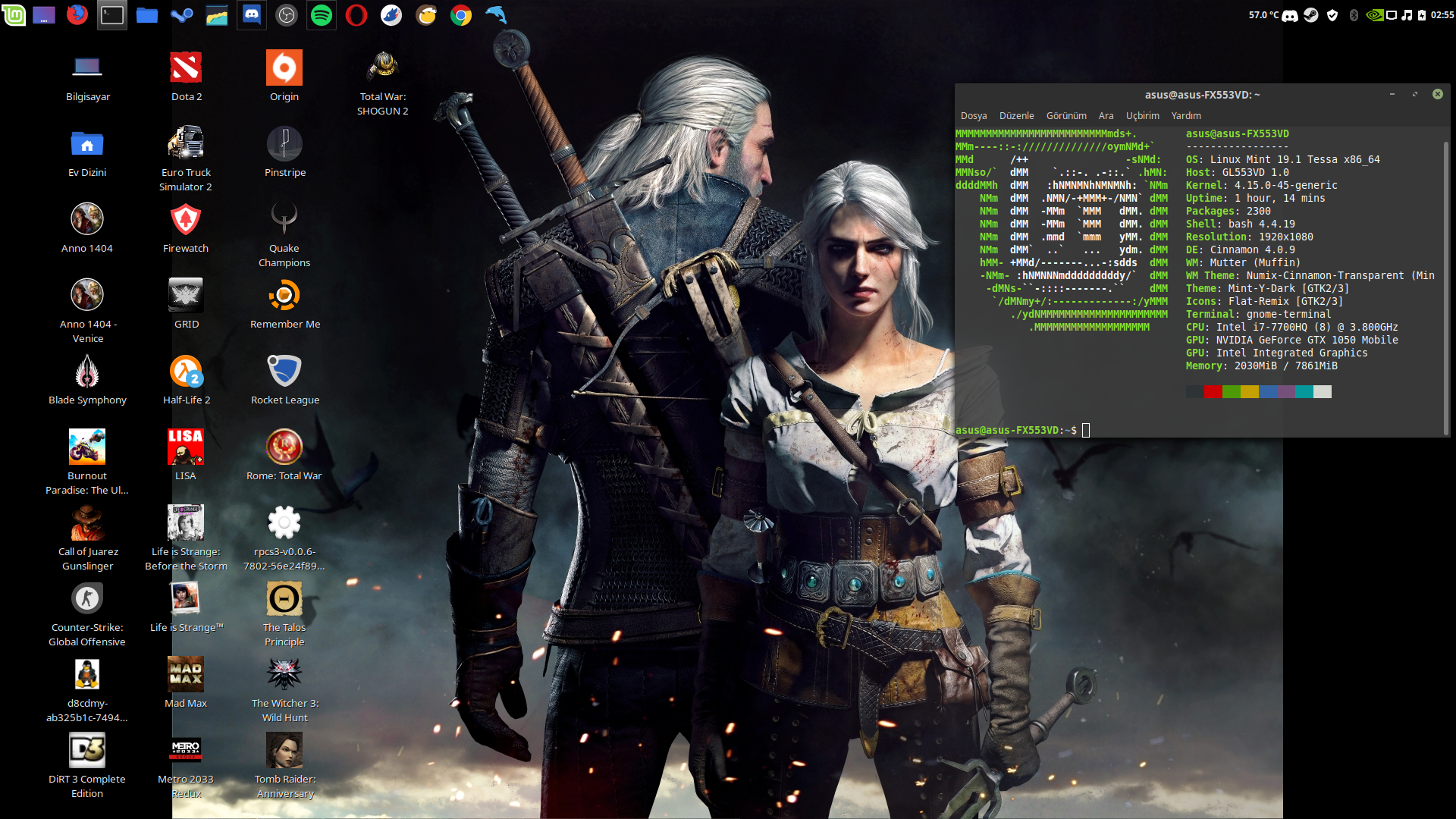Click the Terminal launcher in the panel
Screen dimensions: 1456x819
click(x=111, y=14)
